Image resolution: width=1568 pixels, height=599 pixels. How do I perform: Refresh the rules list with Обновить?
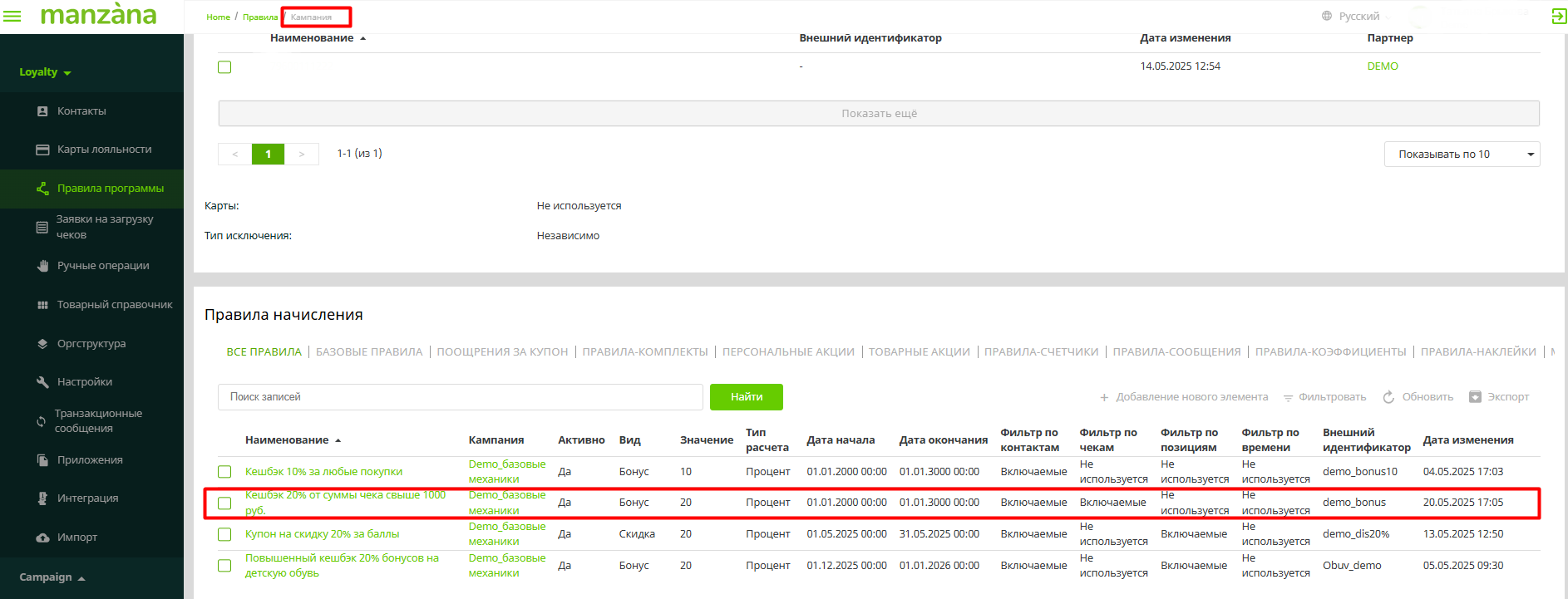coord(1418,397)
